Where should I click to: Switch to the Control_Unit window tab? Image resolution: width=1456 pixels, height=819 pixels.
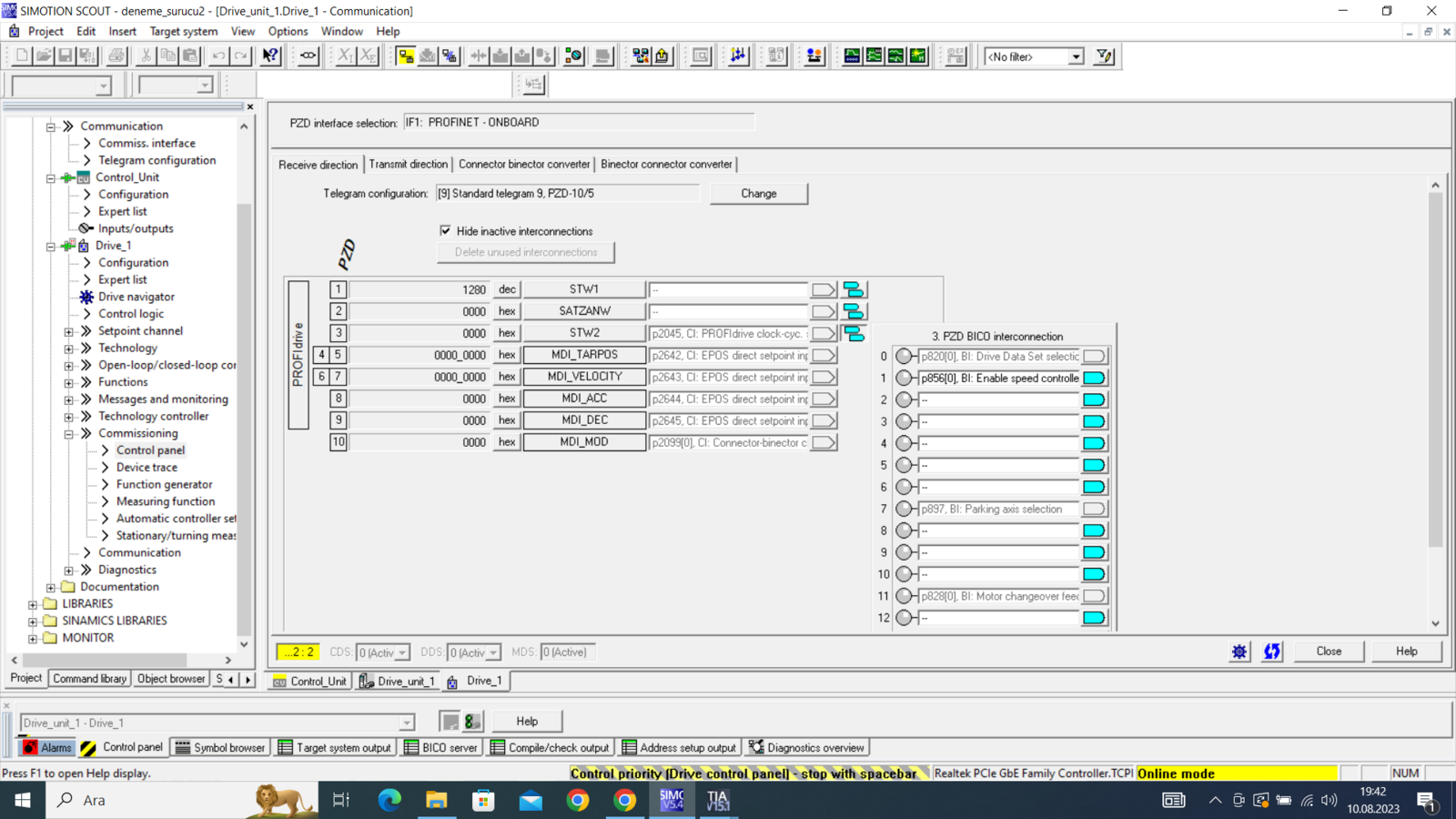[x=309, y=681]
